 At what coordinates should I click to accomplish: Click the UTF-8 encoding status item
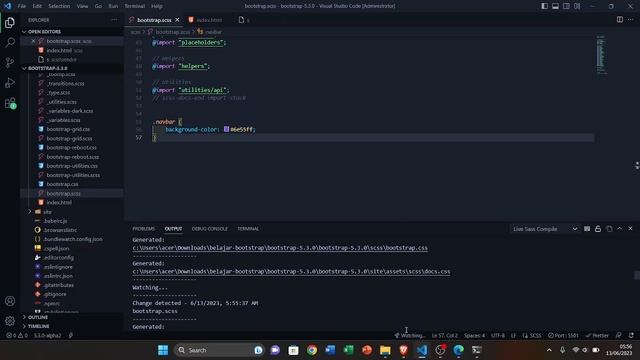pos(498,335)
